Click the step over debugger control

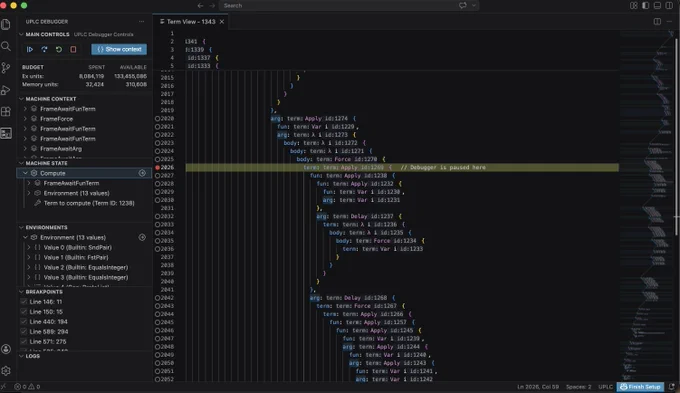coord(44,49)
